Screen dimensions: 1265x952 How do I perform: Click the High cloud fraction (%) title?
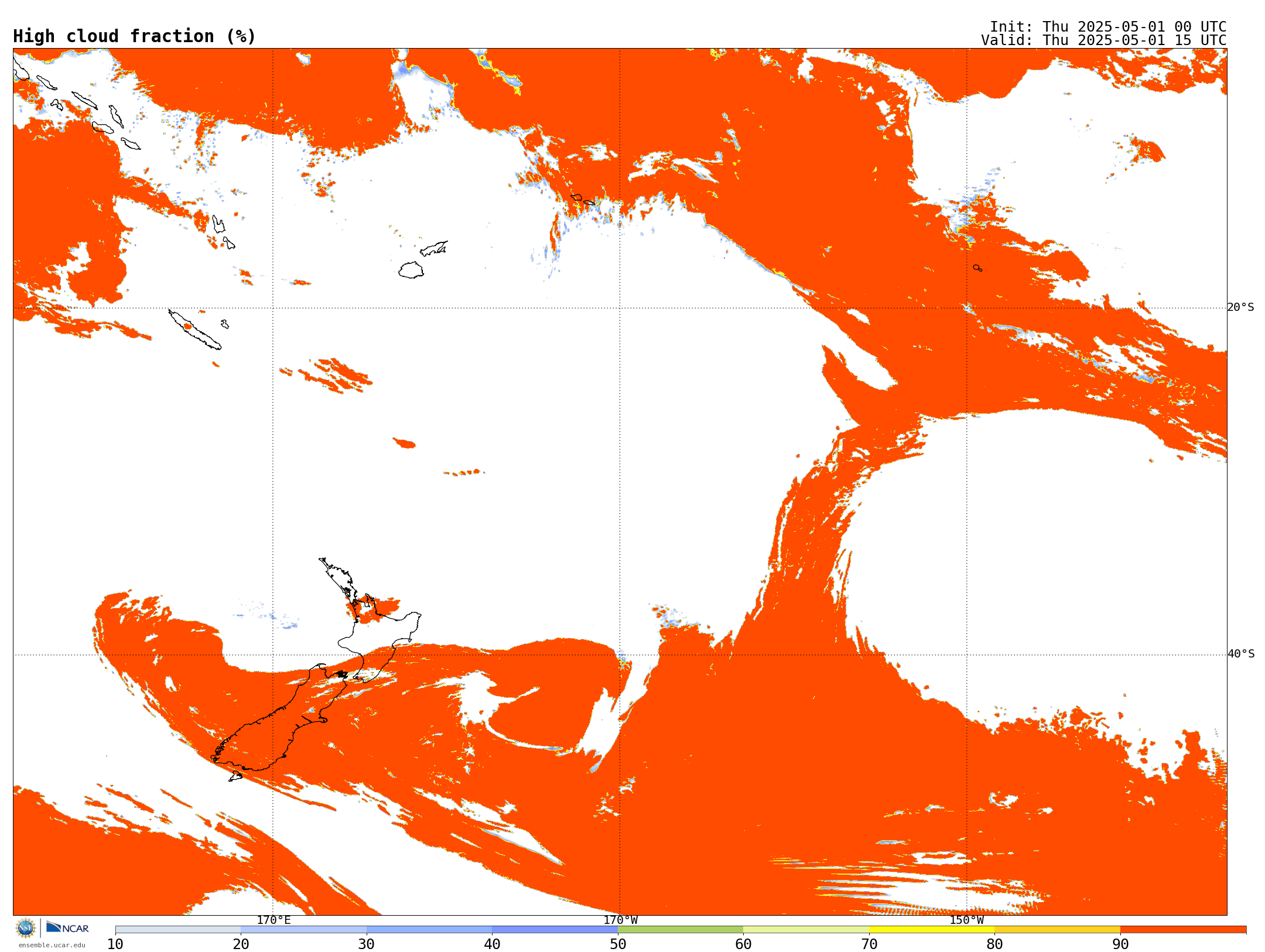click(135, 36)
